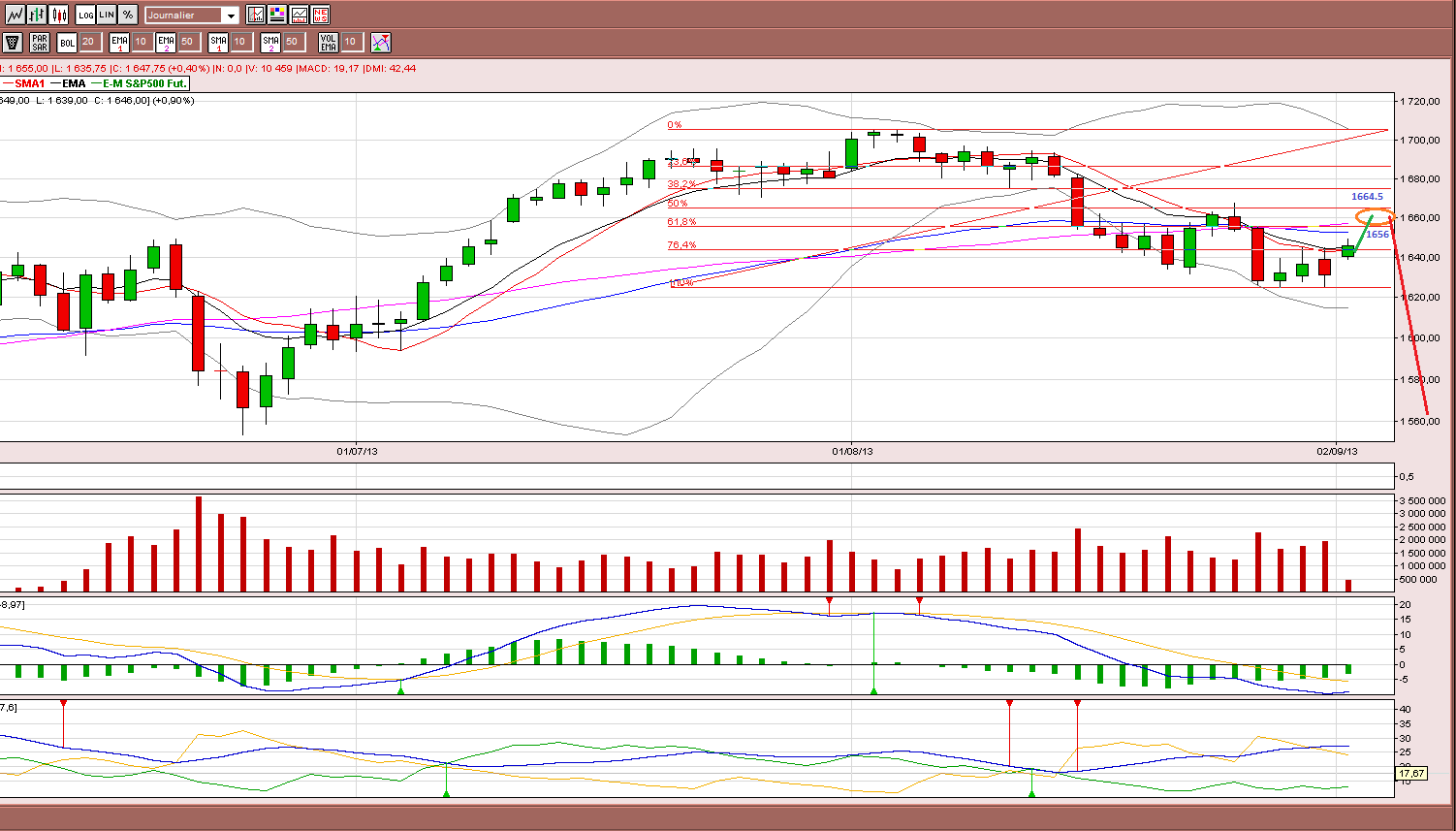Click the 3 500 000 volume axis label
Screen dimensions: 1456x831
[x=1424, y=500]
